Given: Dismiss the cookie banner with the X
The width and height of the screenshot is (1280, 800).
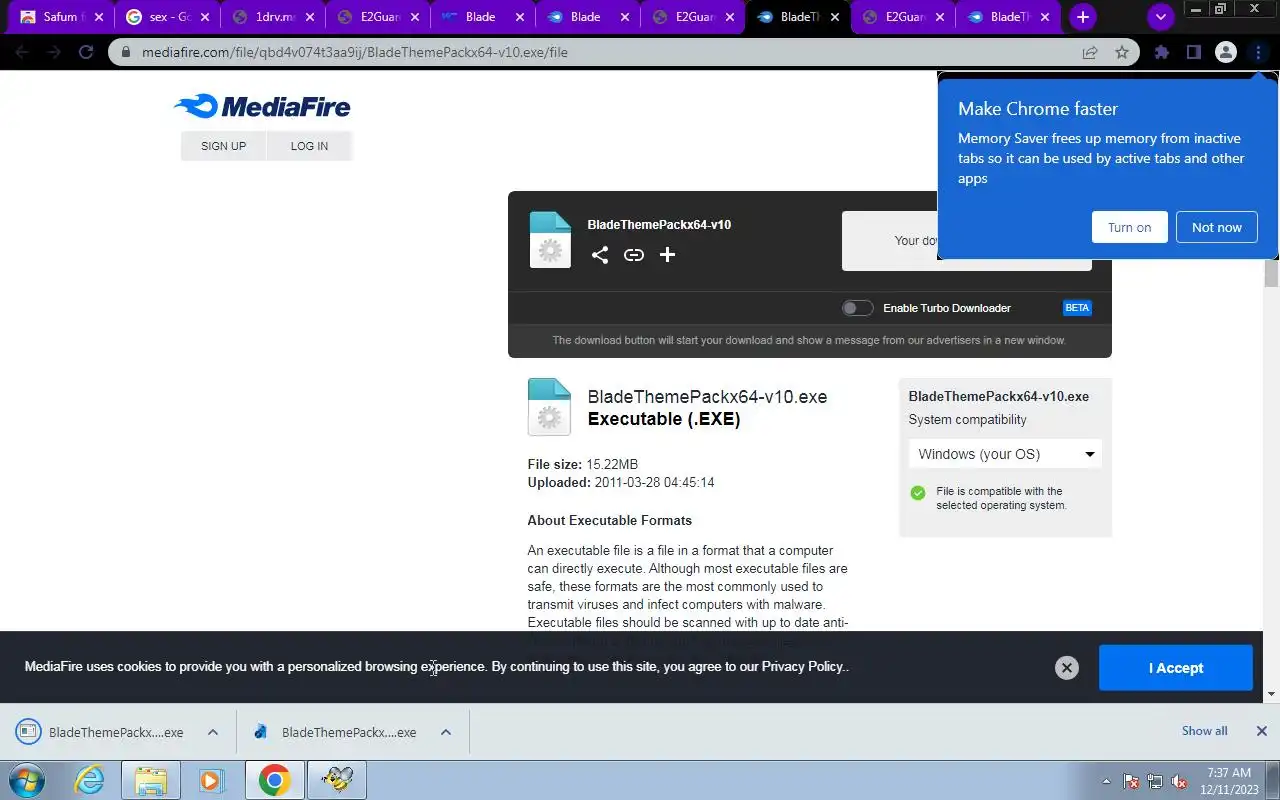Looking at the screenshot, I should [x=1067, y=668].
